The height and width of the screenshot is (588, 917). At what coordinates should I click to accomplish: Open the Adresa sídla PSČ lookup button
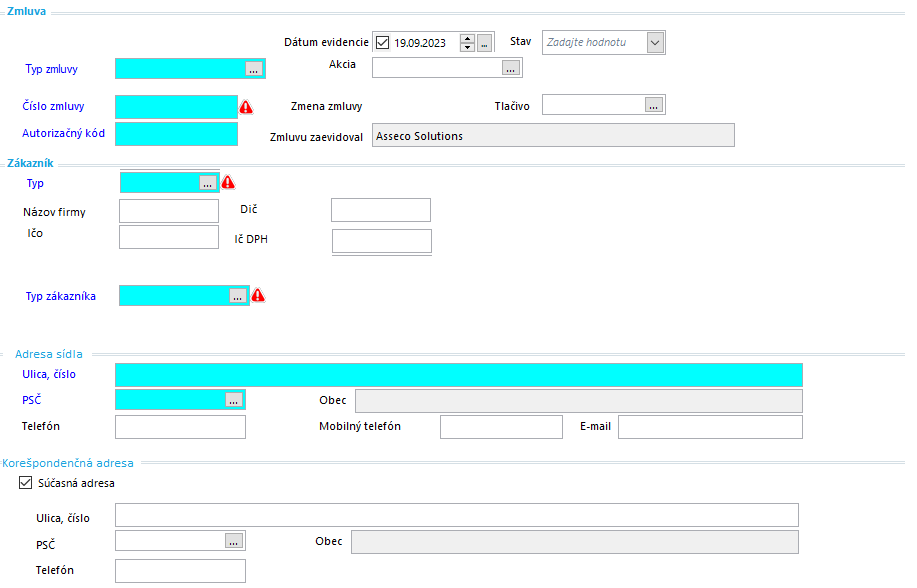pyautogui.click(x=233, y=400)
